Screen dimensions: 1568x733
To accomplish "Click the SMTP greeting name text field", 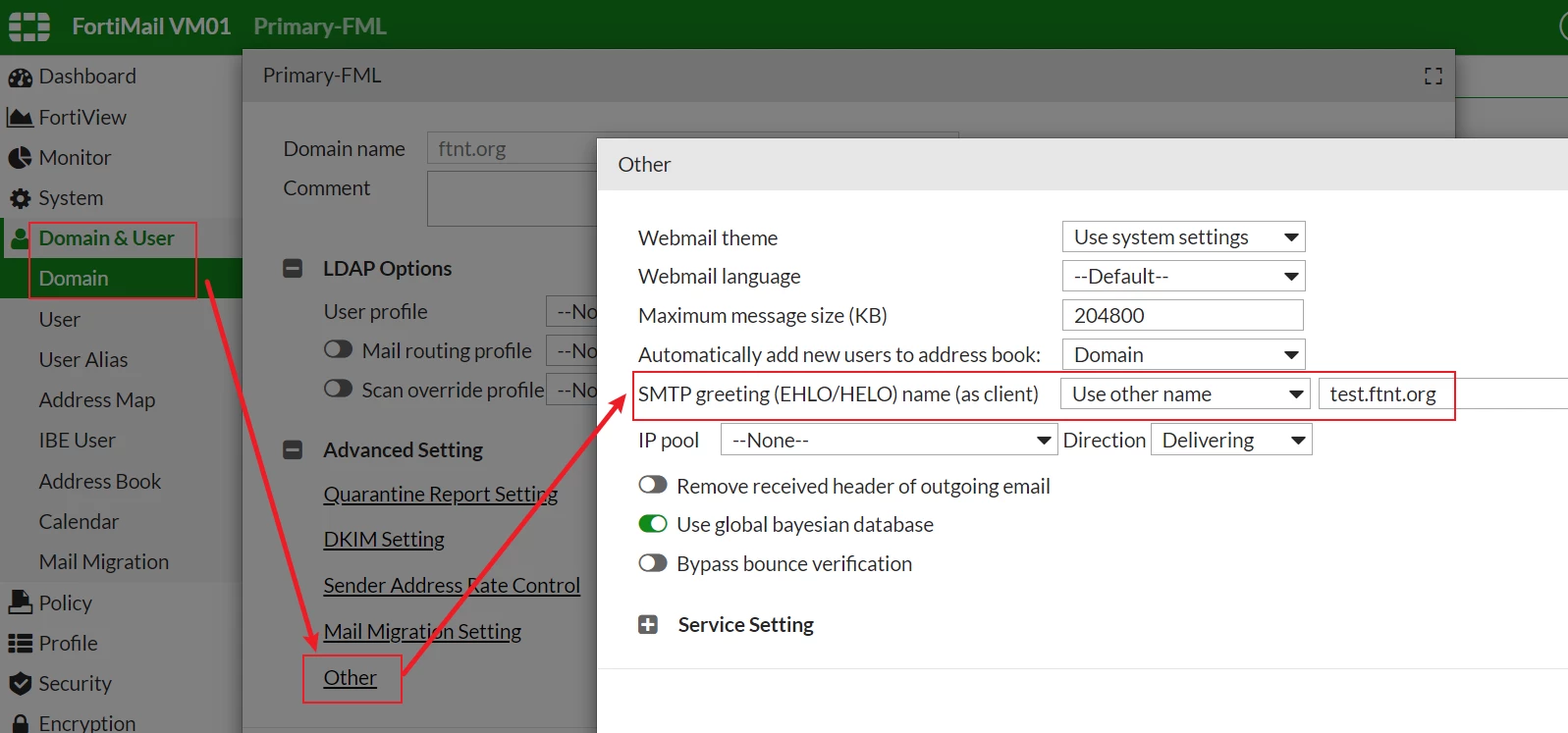I will point(1442,393).
